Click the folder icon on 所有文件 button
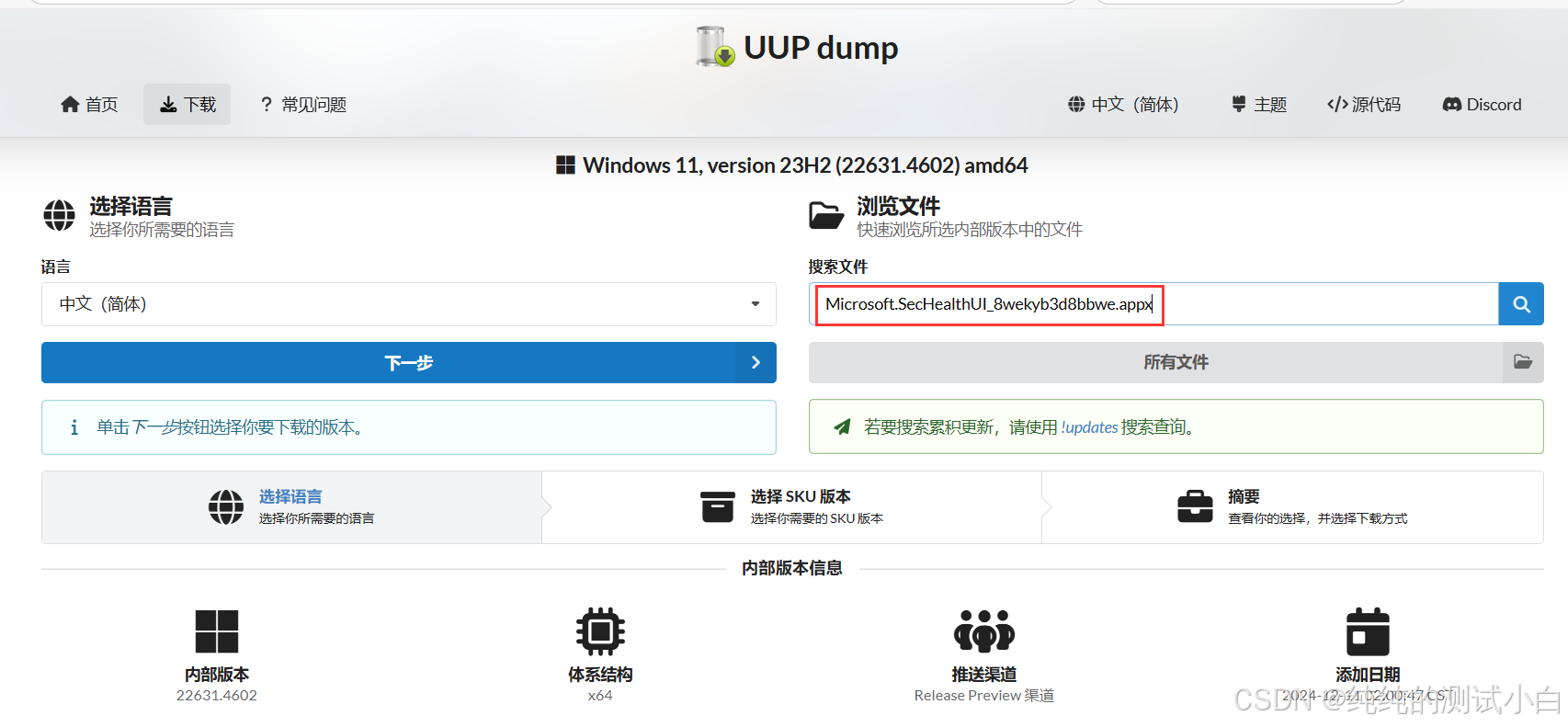Image resolution: width=1568 pixels, height=727 pixels. click(x=1523, y=363)
